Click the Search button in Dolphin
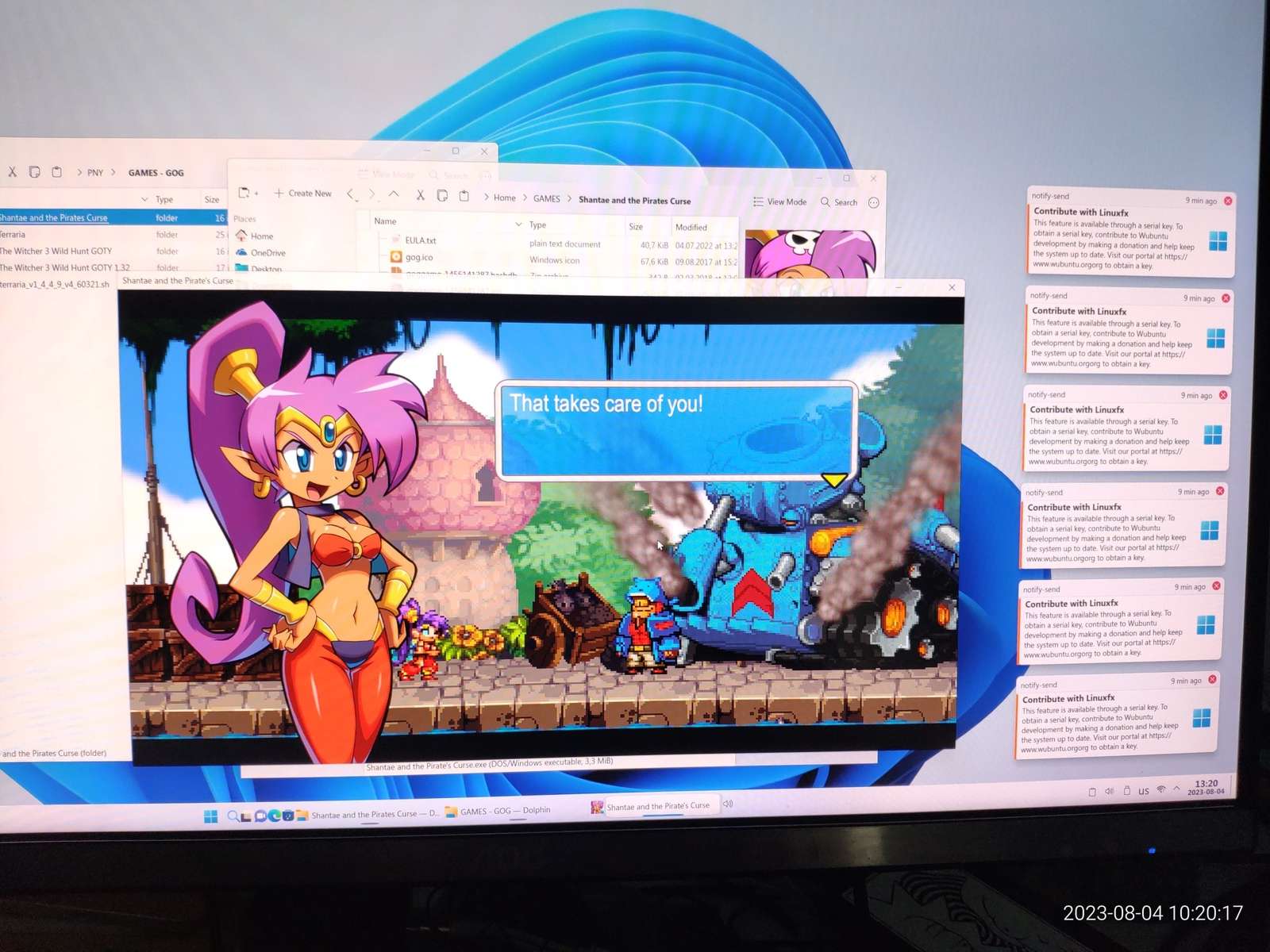 (x=839, y=202)
